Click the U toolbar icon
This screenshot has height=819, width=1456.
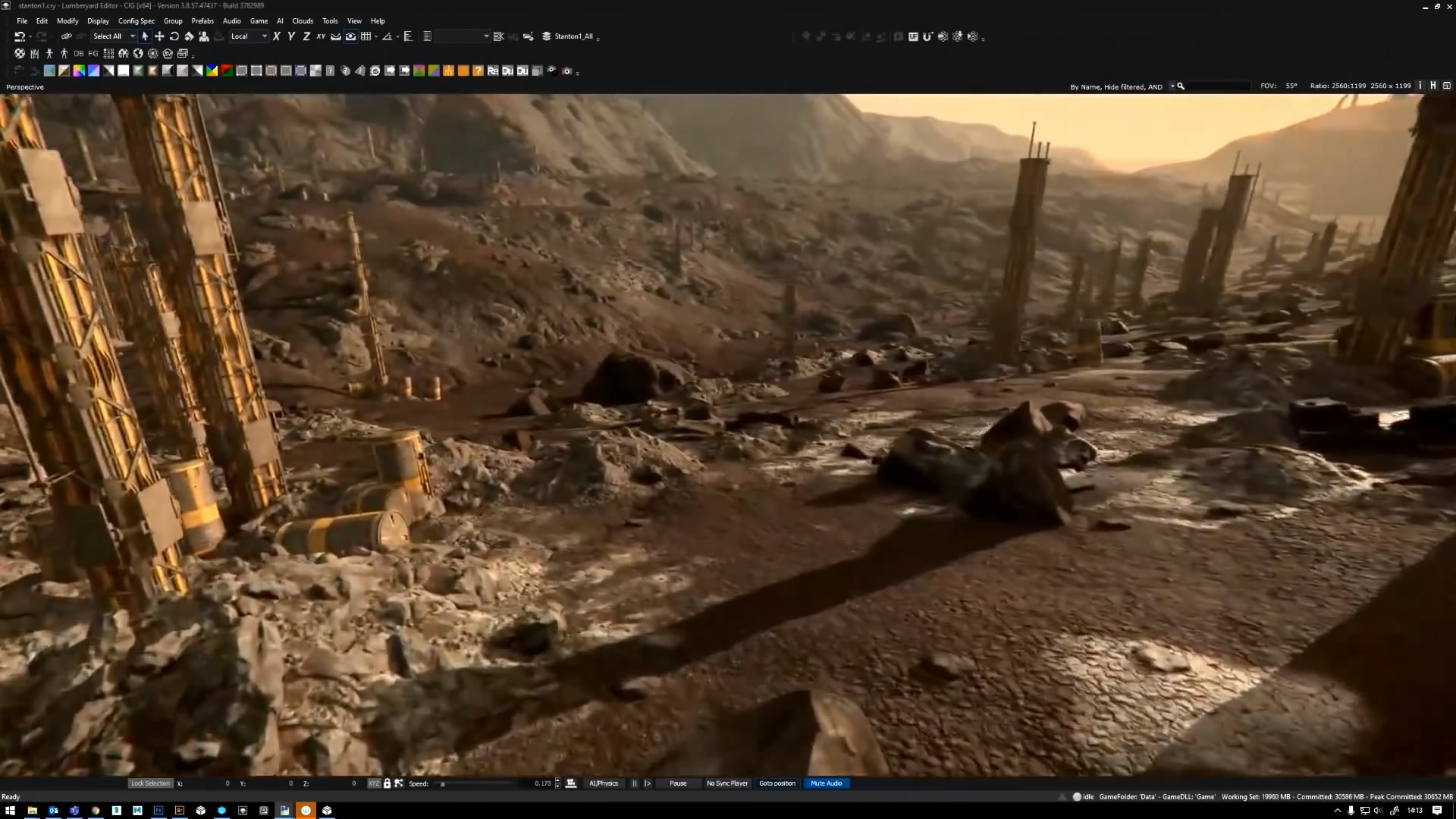click(x=927, y=36)
